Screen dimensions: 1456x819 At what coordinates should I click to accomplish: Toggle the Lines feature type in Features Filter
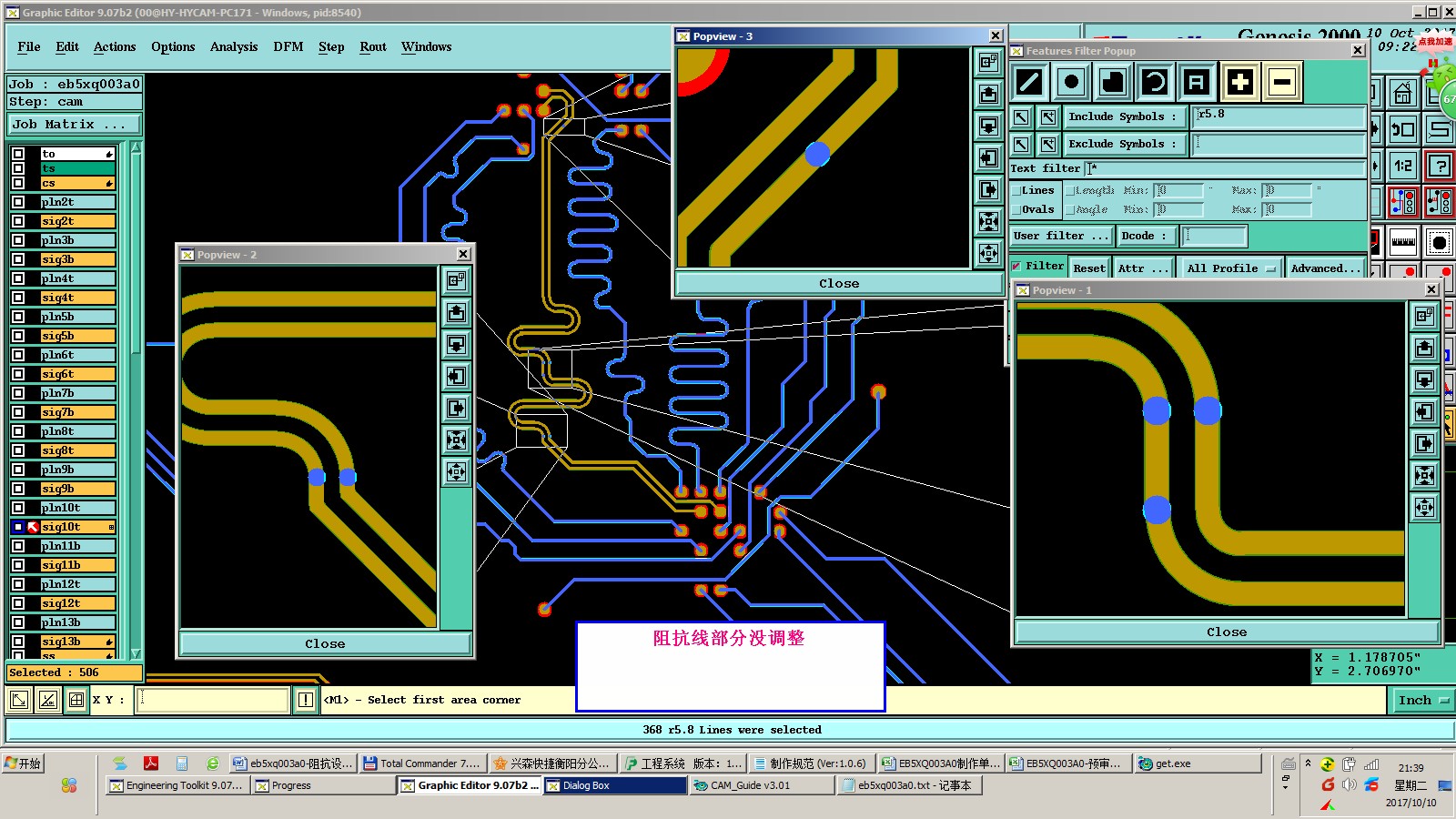pos(1029,83)
